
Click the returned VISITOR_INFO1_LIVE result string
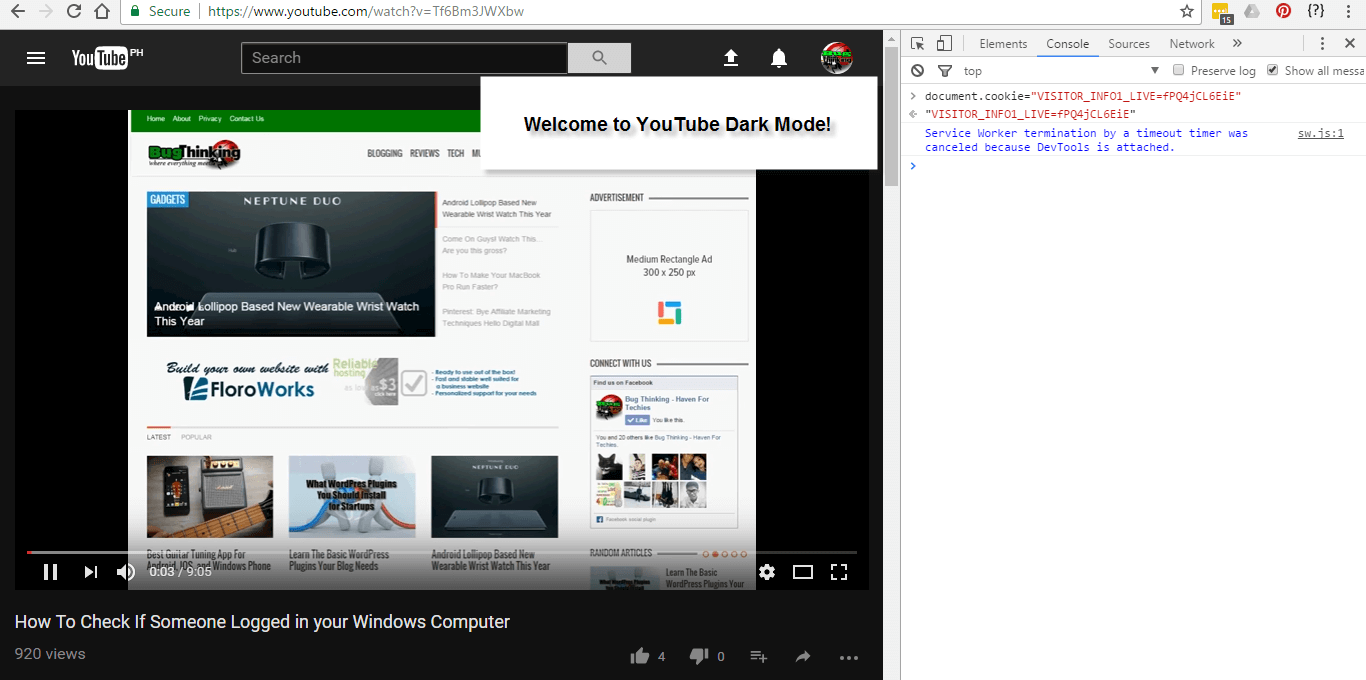(1030, 114)
